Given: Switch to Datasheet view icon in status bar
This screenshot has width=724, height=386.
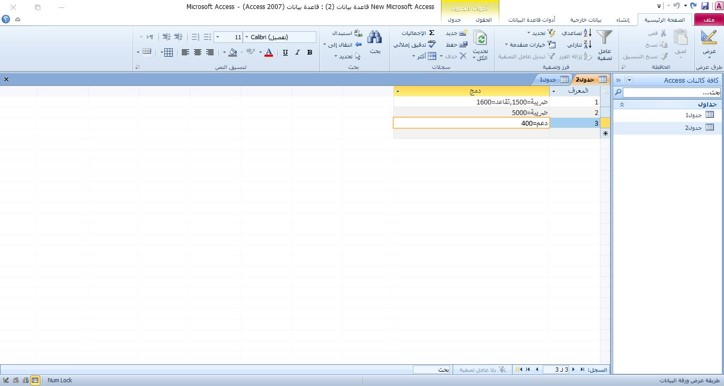Looking at the screenshot, I should pyautogui.click(x=35, y=380).
